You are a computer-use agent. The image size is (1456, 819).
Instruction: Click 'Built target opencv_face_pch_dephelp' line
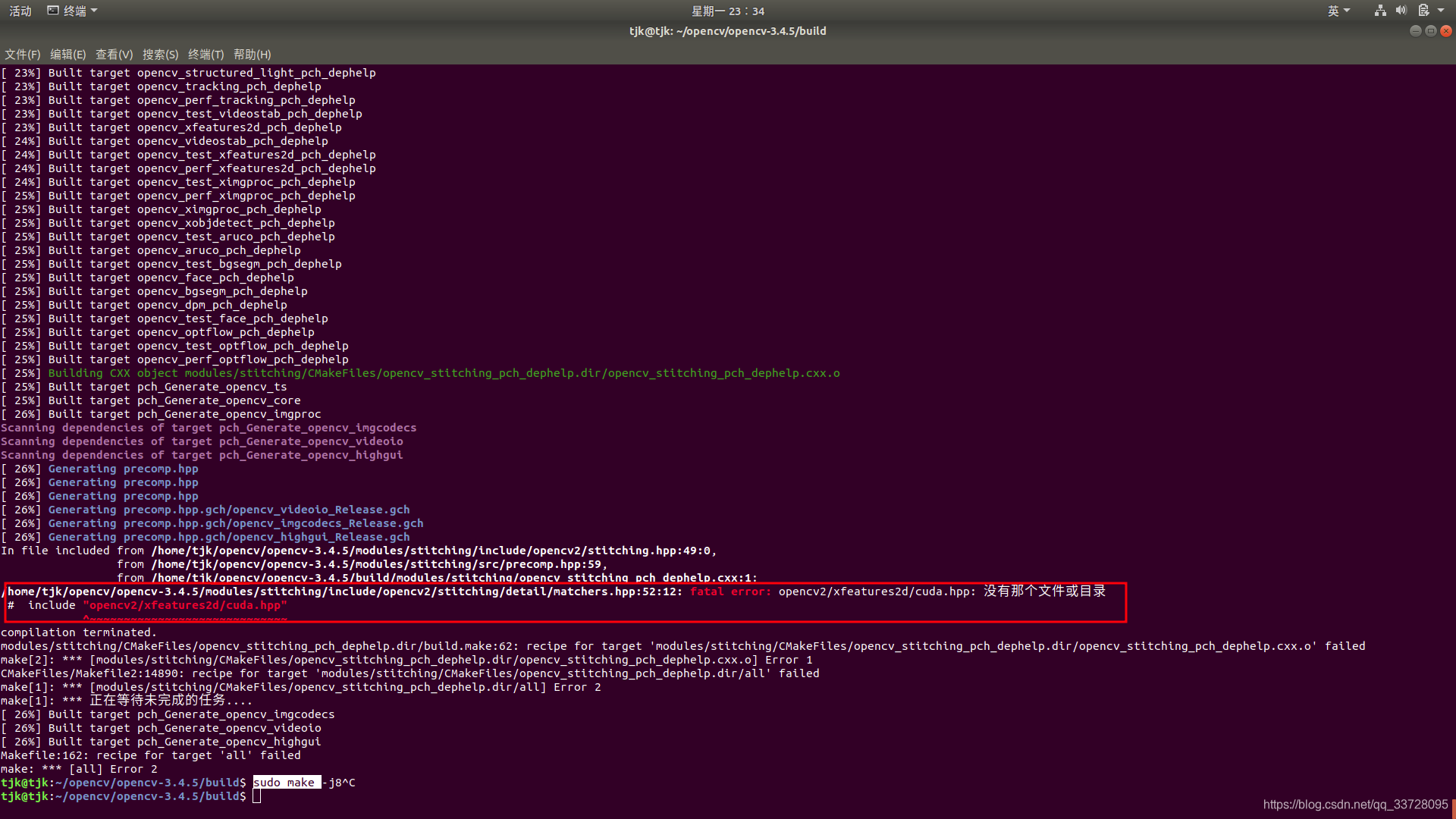147,278
